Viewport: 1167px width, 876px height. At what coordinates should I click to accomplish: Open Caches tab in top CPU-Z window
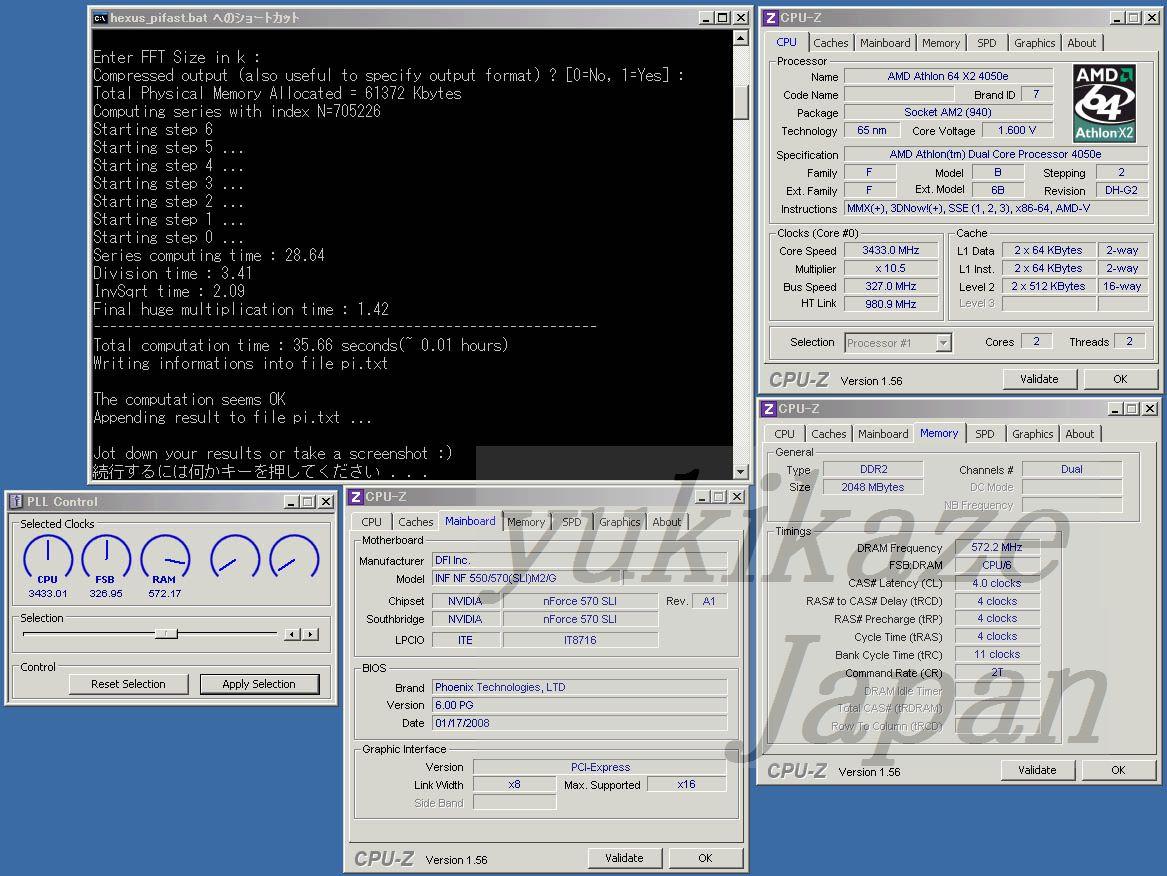831,43
